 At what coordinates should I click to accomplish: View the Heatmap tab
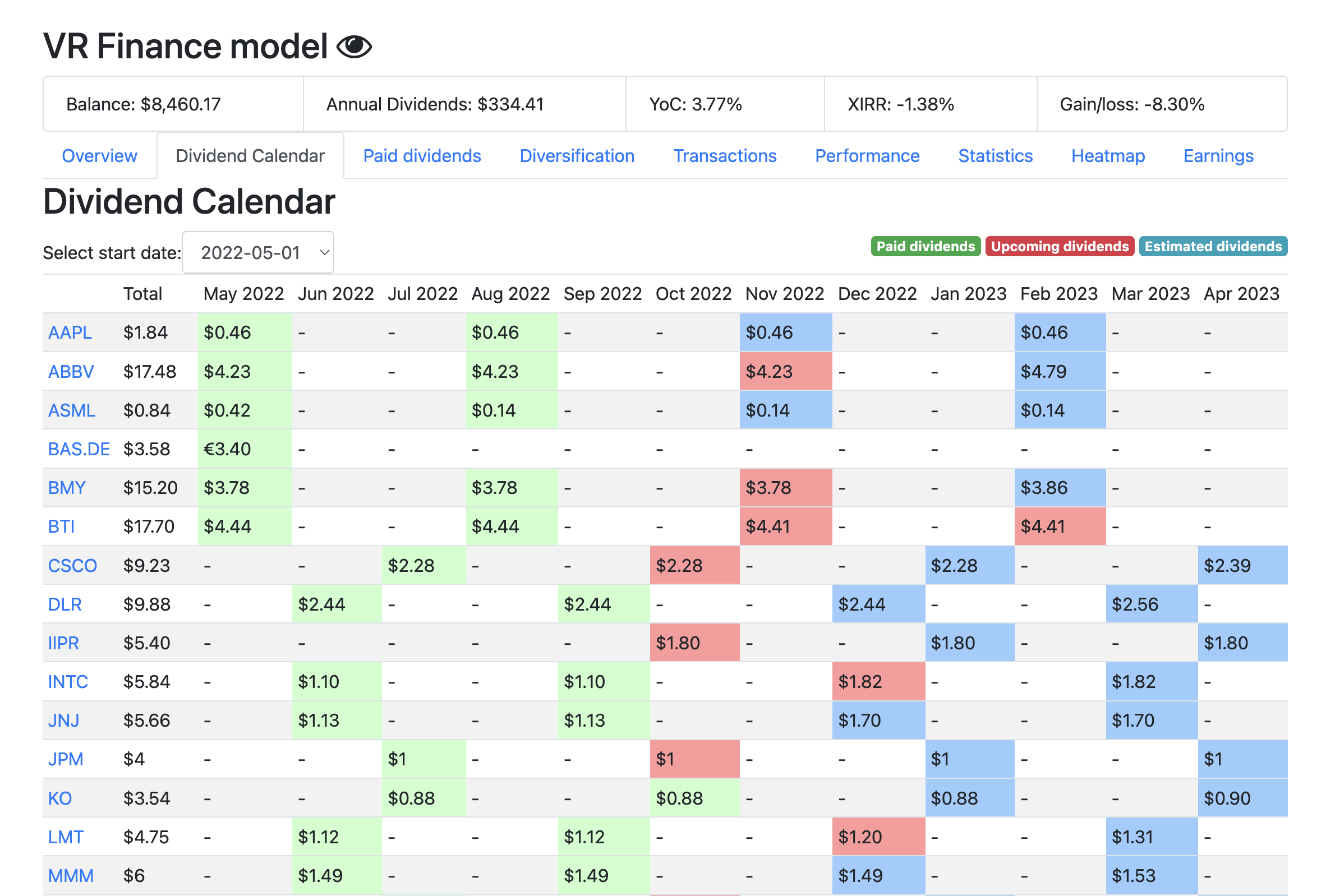pyautogui.click(x=1107, y=156)
